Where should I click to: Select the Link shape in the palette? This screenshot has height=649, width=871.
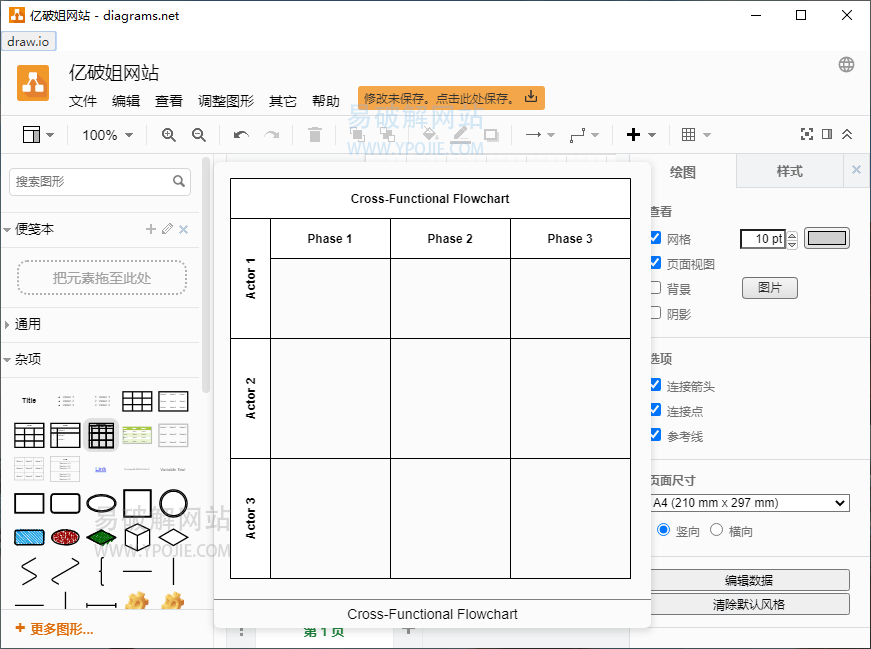click(x=101, y=470)
